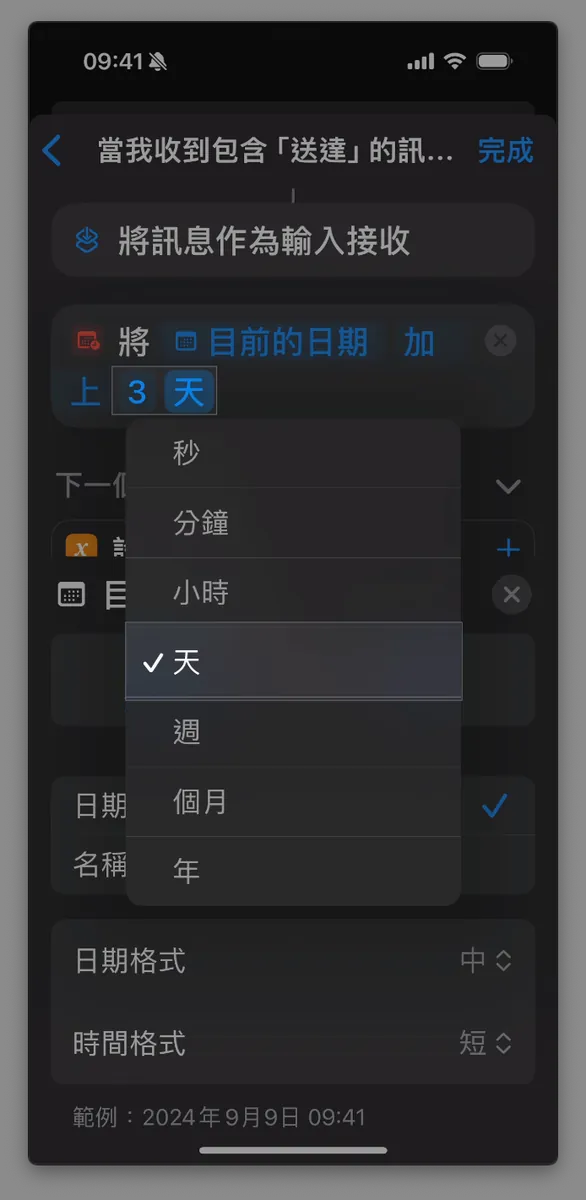The width and height of the screenshot is (586, 1200).
Task: Collapse next action suggestions chevron
Action: click(x=508, y=487)
